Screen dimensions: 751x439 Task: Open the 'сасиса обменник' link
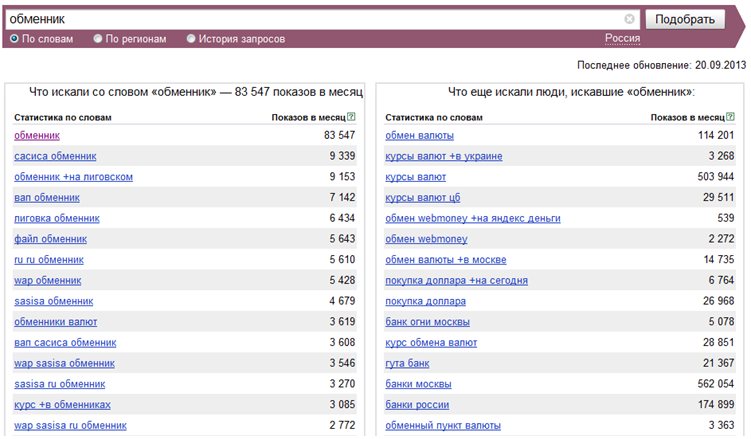click(x=55, y=156)
